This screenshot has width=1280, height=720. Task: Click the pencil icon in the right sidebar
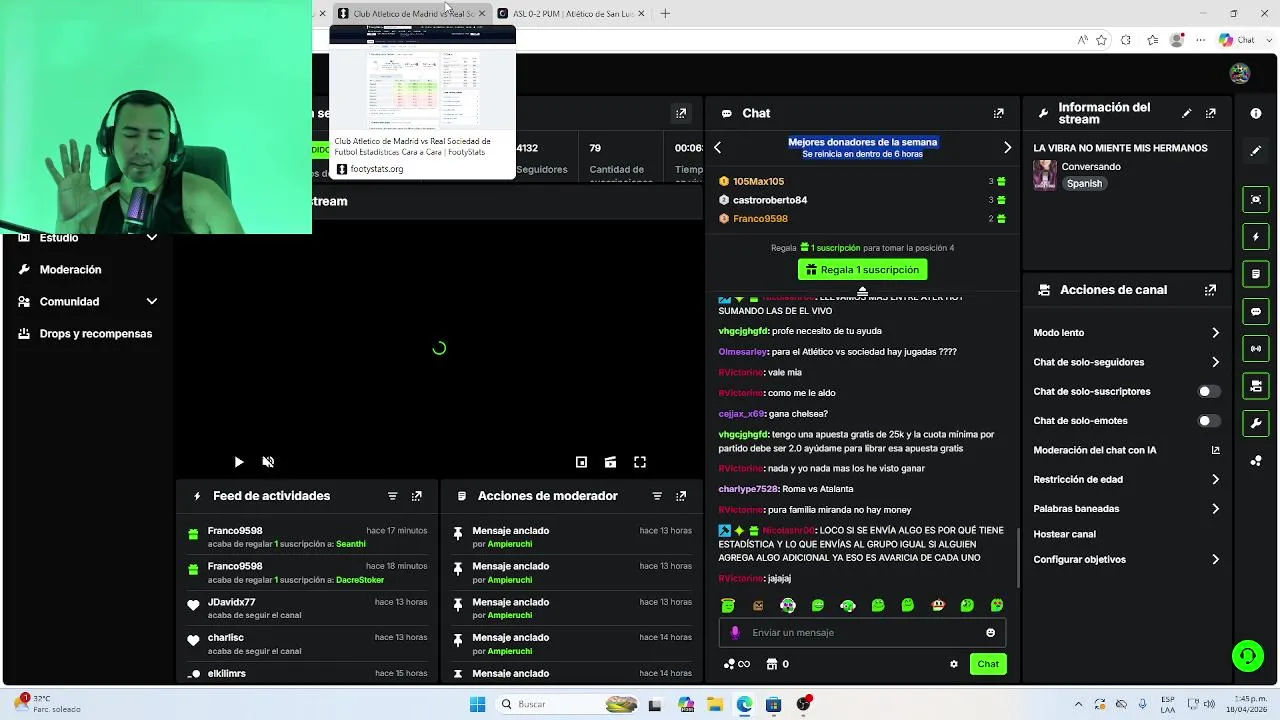tap(1256, 151)
